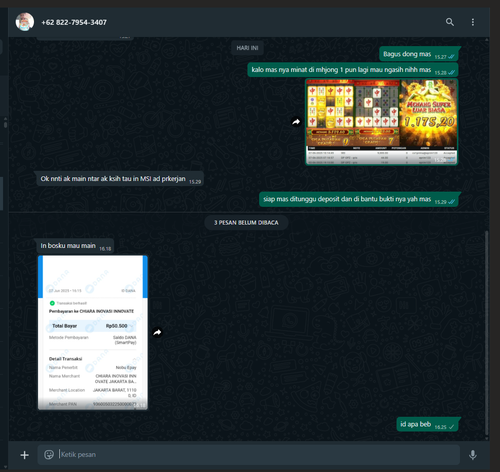The height and width of the screenshot is (472, 500).
Task: Select message 'kalo mas nya minat di mhjong'
Action: [353, 70]
